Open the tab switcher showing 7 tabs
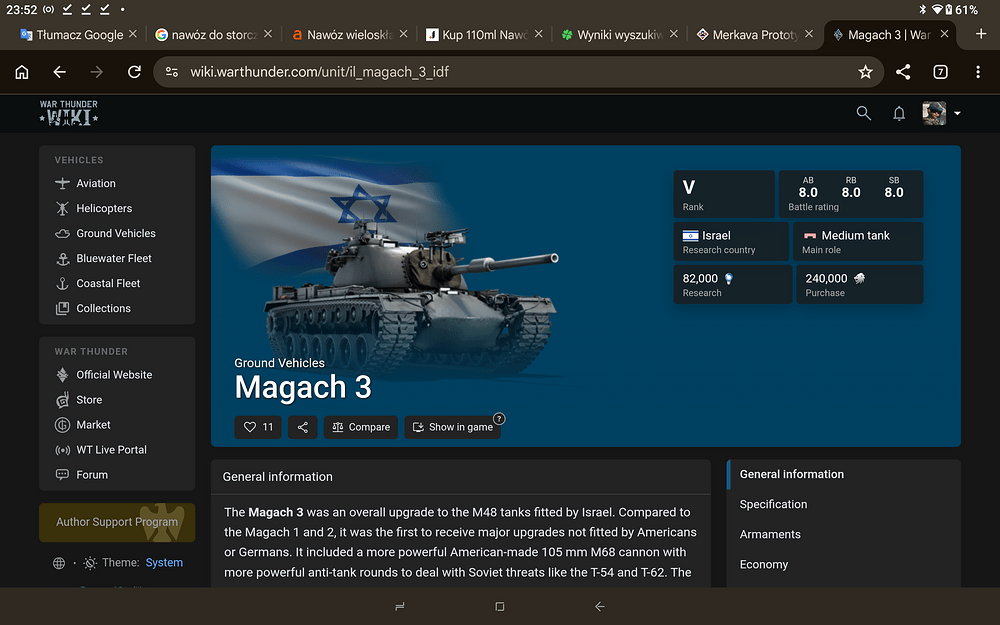This screenshot has width=1000, height=625. tap(940, 72)
